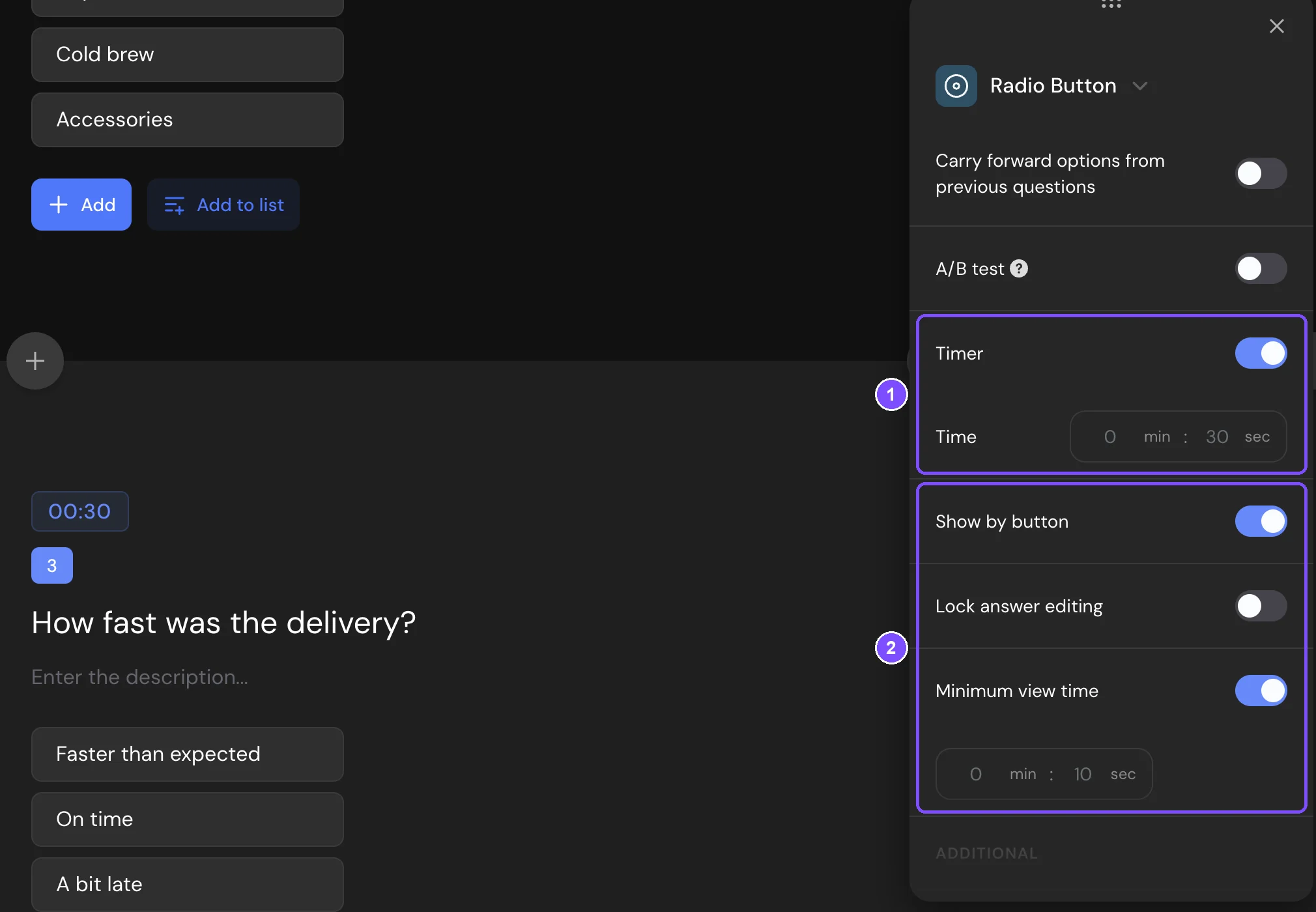The width and height of the screenshot is (1316, 912).
Task: Select the Accessories option
Action: [188, 120]
